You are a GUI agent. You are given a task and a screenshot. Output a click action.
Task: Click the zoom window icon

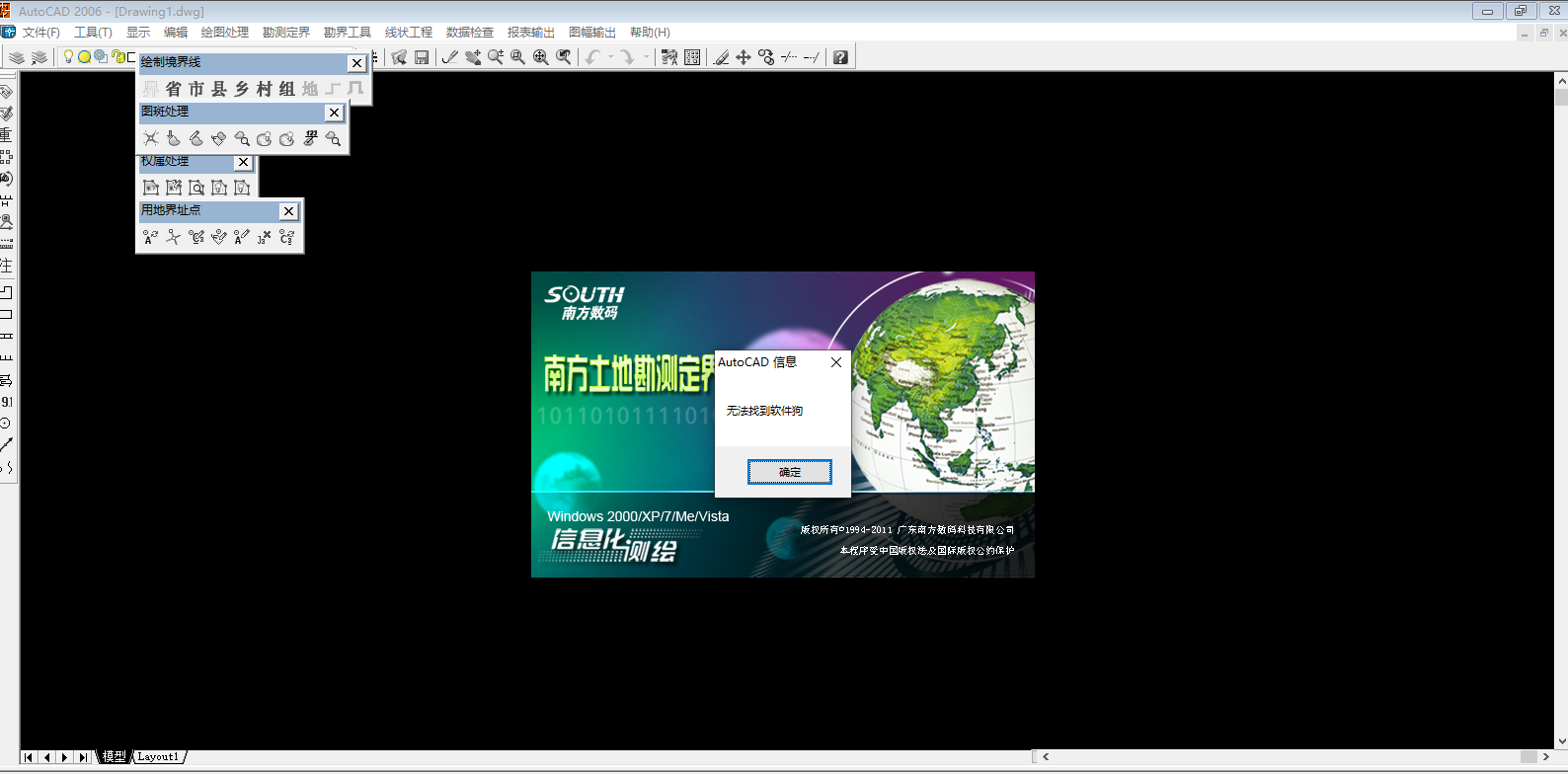pyautogui.click(x=517, y=57)
